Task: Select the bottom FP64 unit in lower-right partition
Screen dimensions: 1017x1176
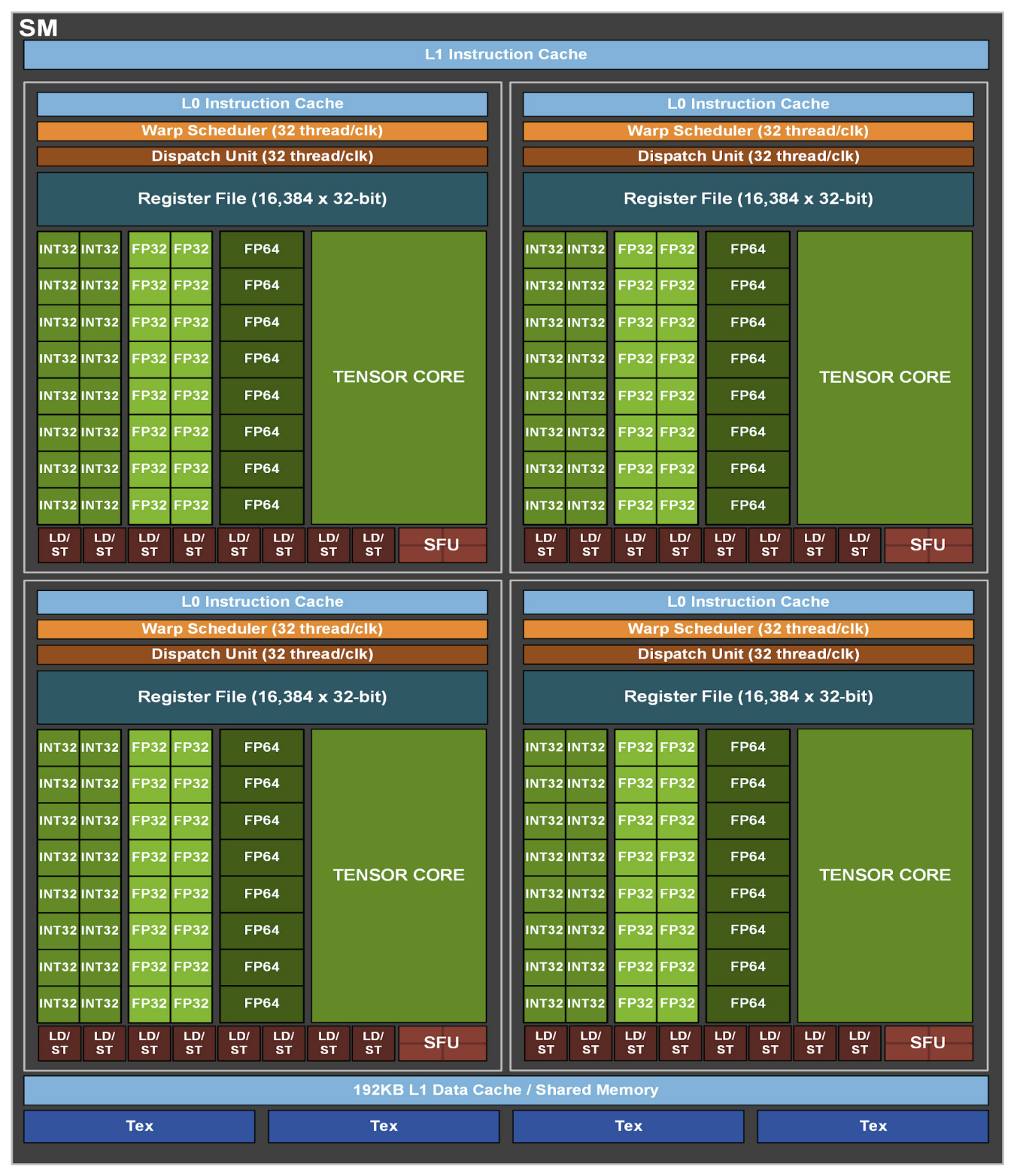Action: point(748,1003)
